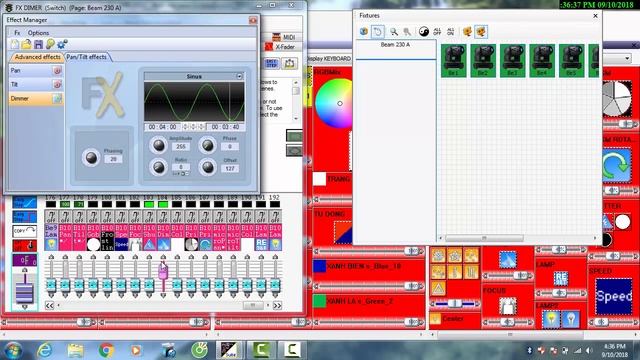Open an effect file with the folder icon
The width and height of the screenshot is (640, 360).
pyautogui.click(x=27, y=44)
